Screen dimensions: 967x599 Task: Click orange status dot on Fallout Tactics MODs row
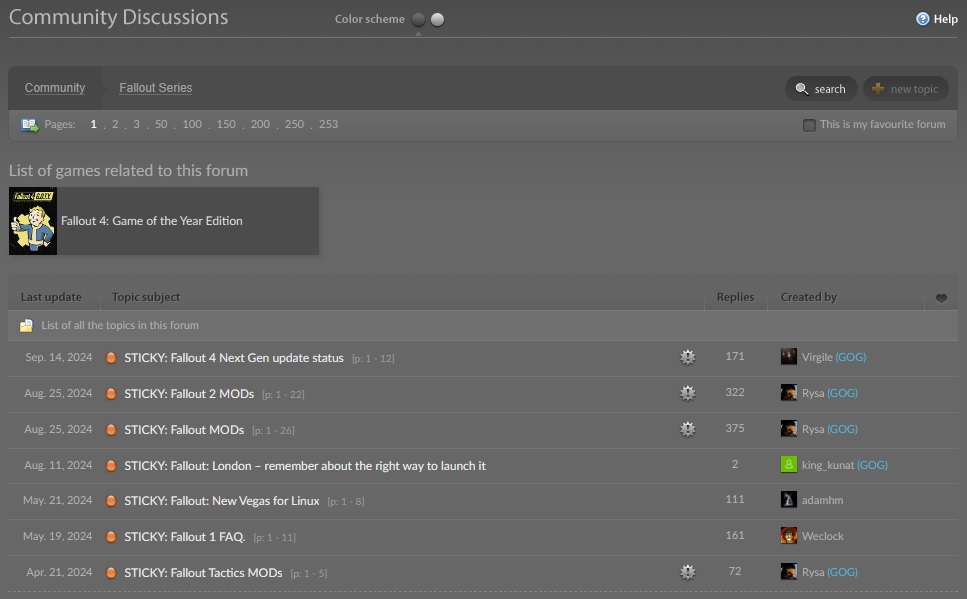coord(111,572)
